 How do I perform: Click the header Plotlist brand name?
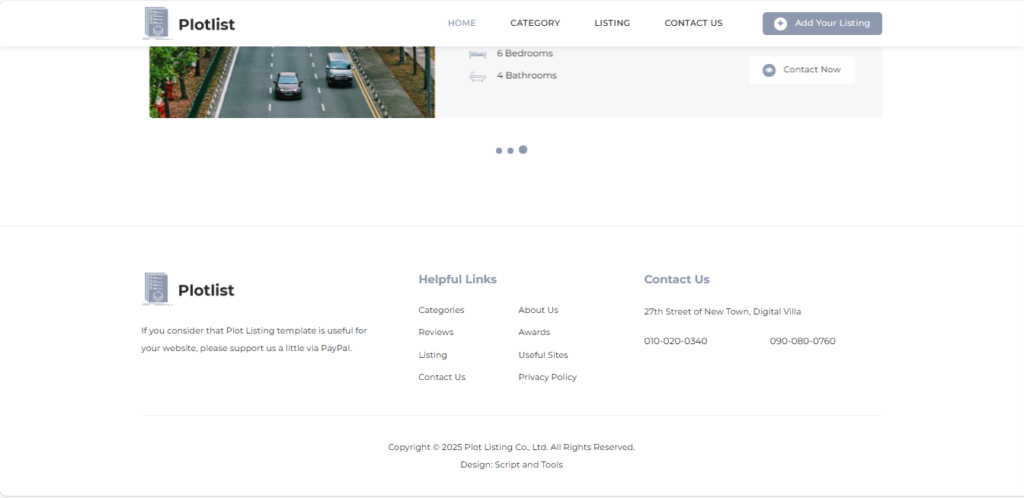click(x=206, y=25)
